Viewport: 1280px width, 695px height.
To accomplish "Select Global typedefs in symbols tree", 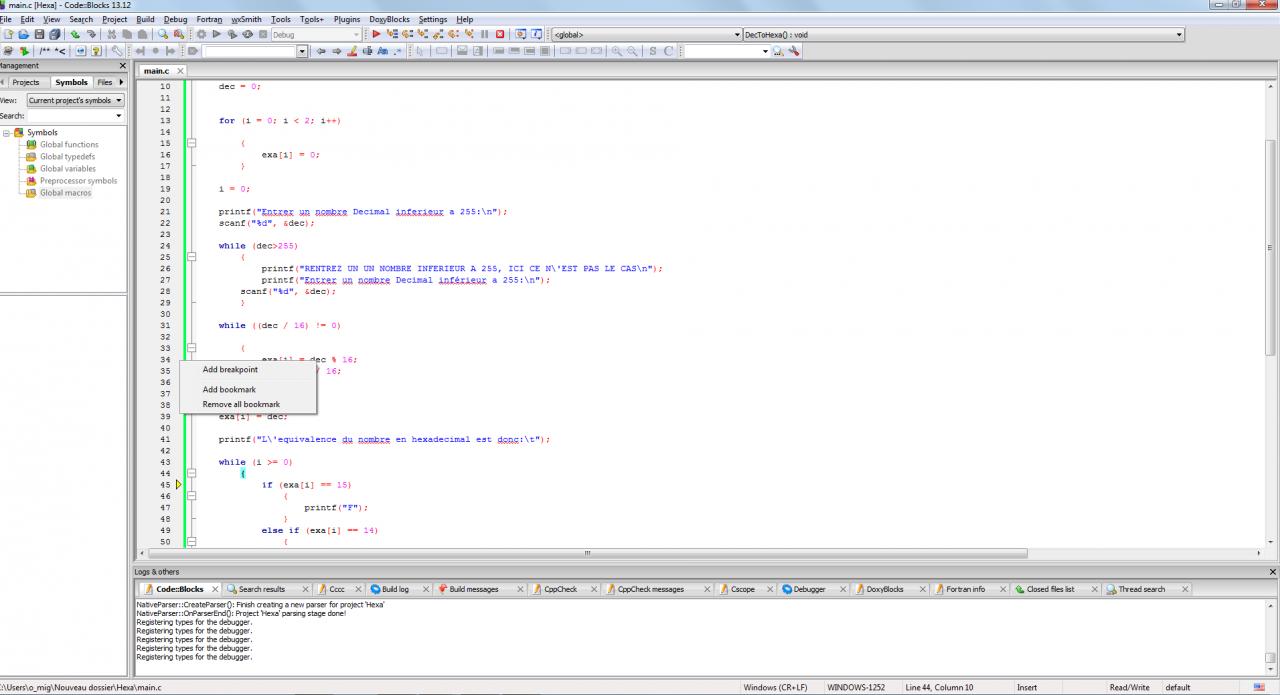I will coord(67,156).
